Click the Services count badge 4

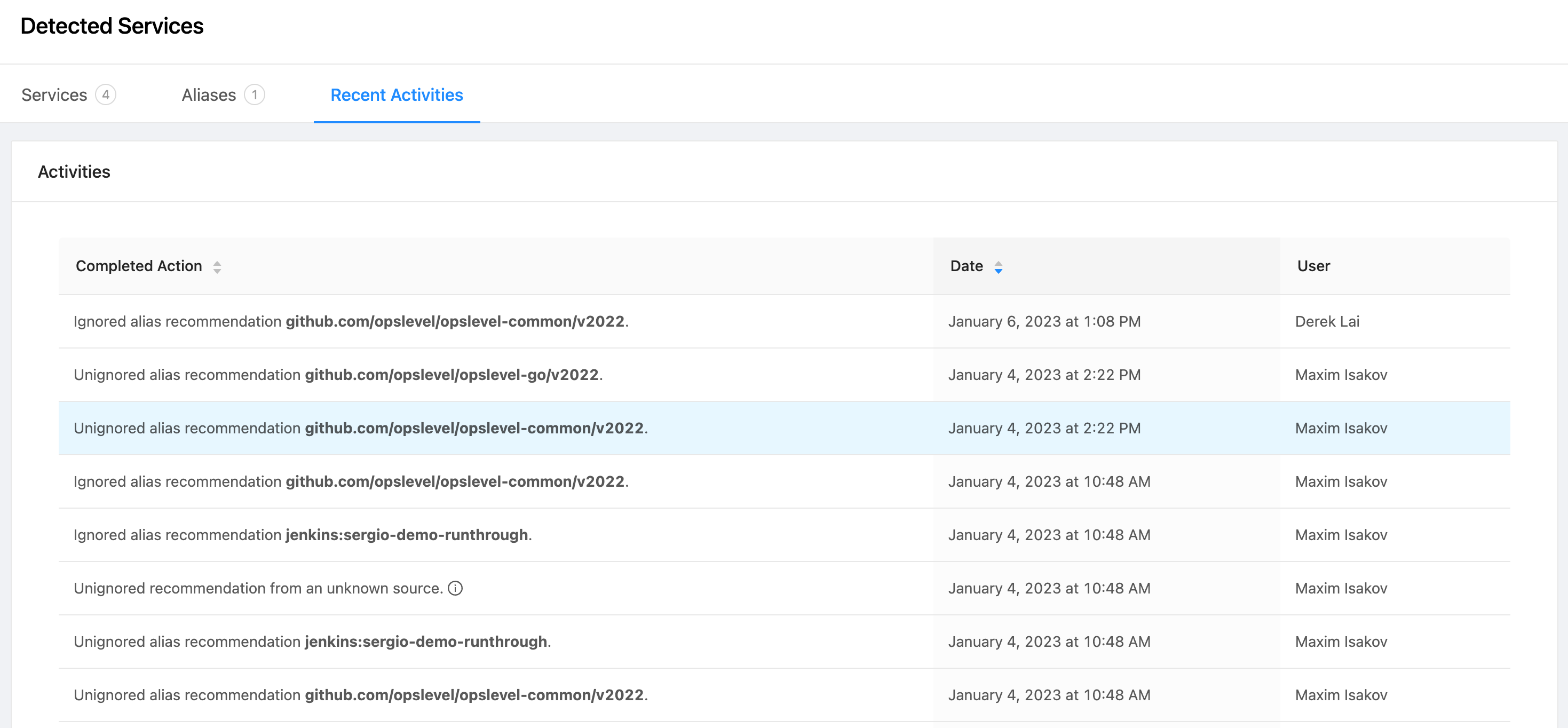(106, 95)
